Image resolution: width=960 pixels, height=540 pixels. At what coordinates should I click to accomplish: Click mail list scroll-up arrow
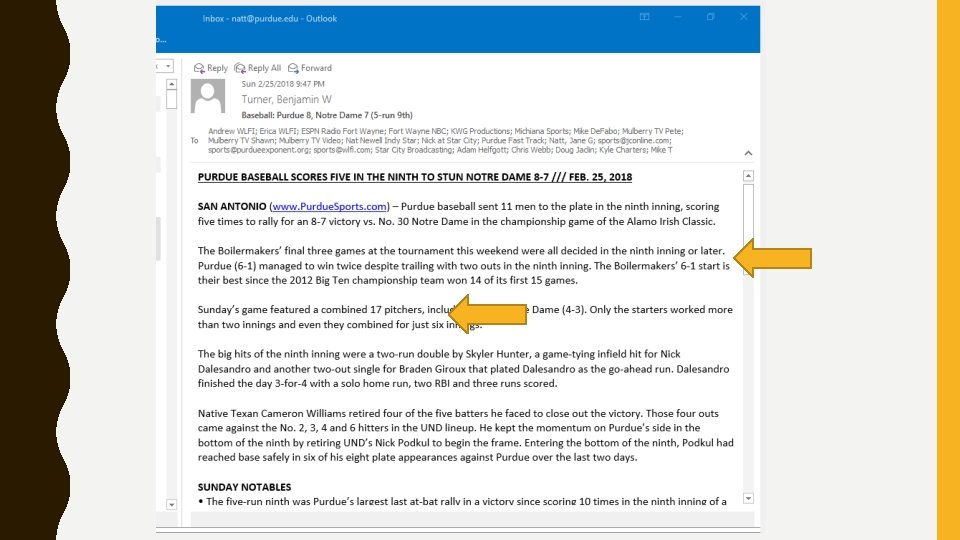[x=171, y=84]
